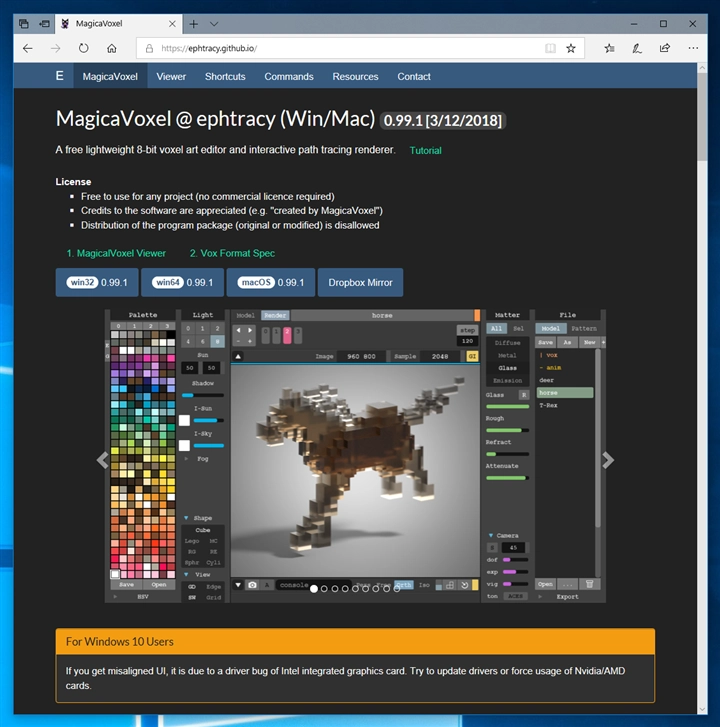This screenshot has width=720, height=727.
Task: Download the win64 0.99.1 build
Action: tap(182, 282)
